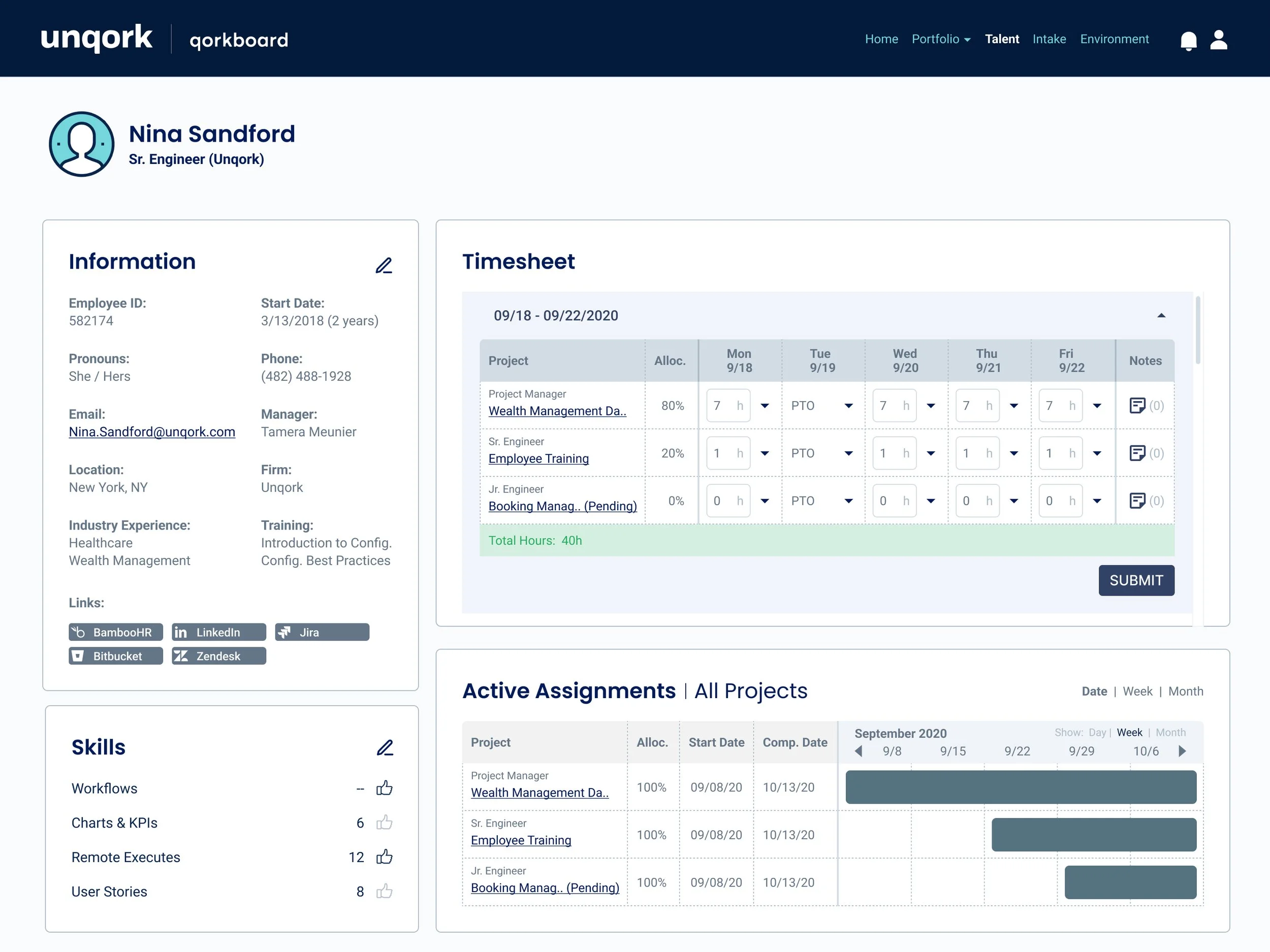Open Tuesday PTO dropdown for Wealth Management row
The image size is (1270, 952).
click(x=848, y=406)
